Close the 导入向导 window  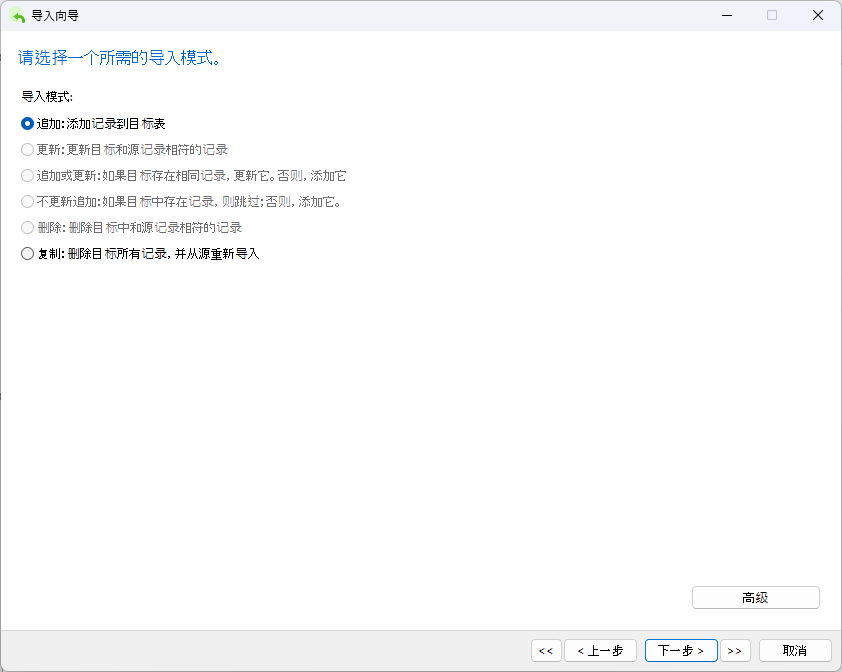point(818,16)
